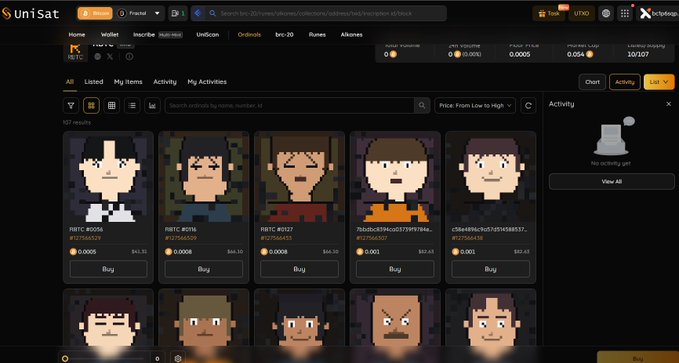
Task: Buy RBTC #0056 for 0.0005
Action: (108, 269)
